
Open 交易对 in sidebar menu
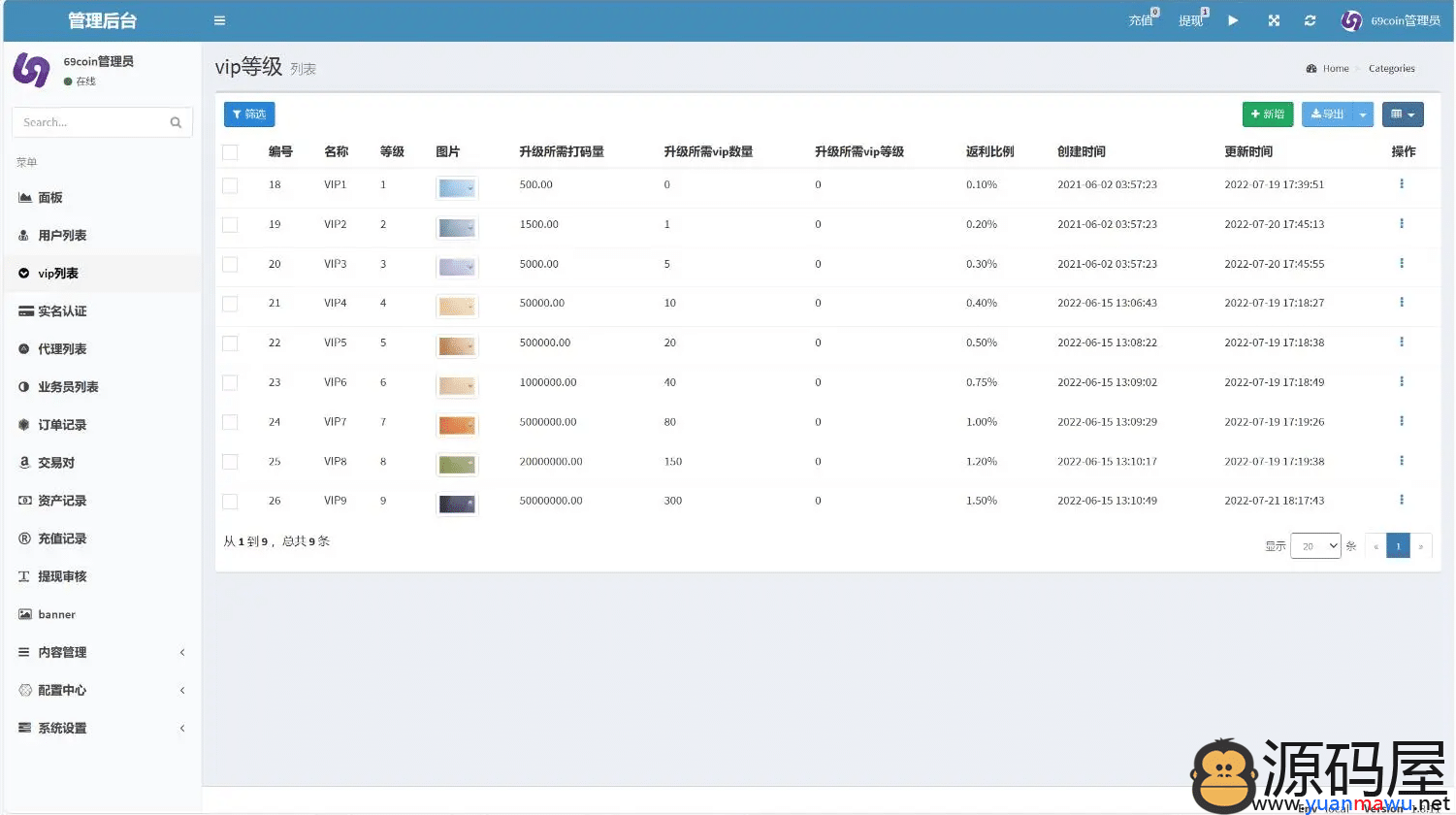click(101, 462)
